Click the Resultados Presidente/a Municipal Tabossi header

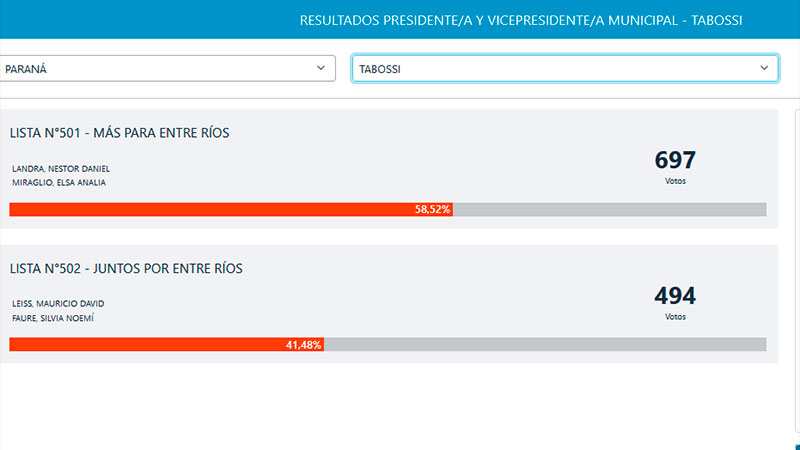click(535, 20)
